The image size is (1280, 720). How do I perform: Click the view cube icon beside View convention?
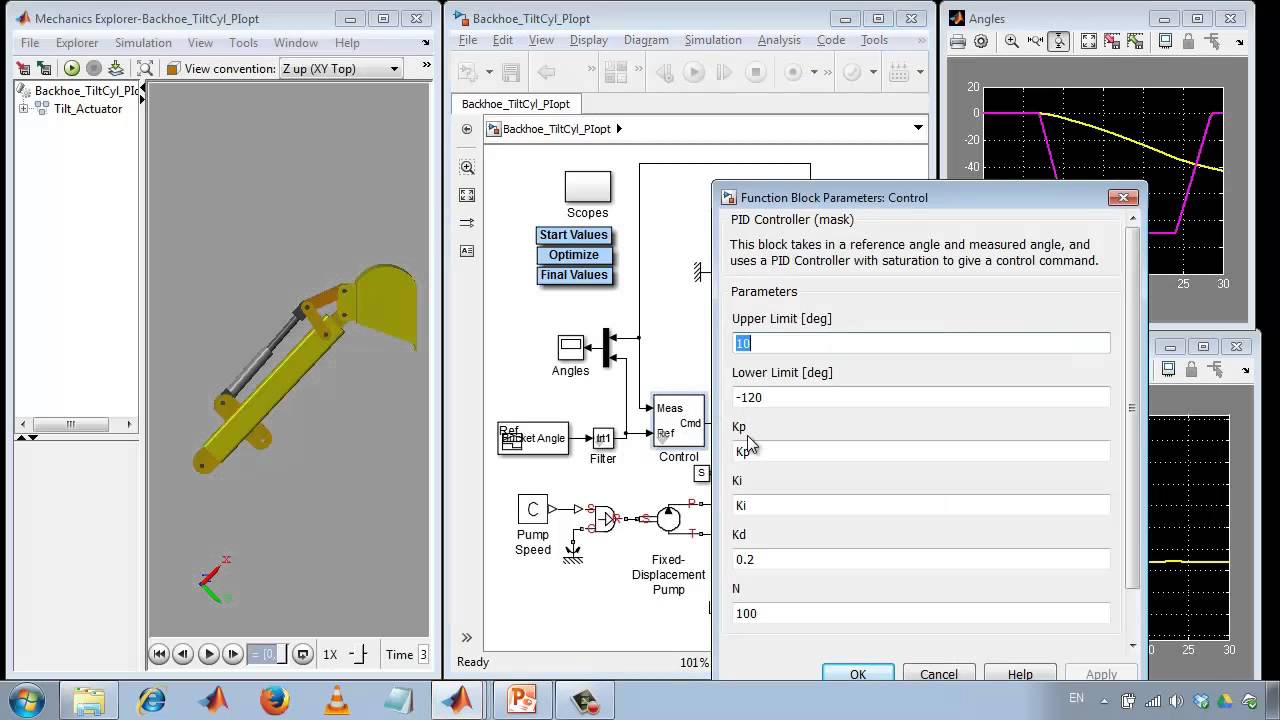click(173, 68)
